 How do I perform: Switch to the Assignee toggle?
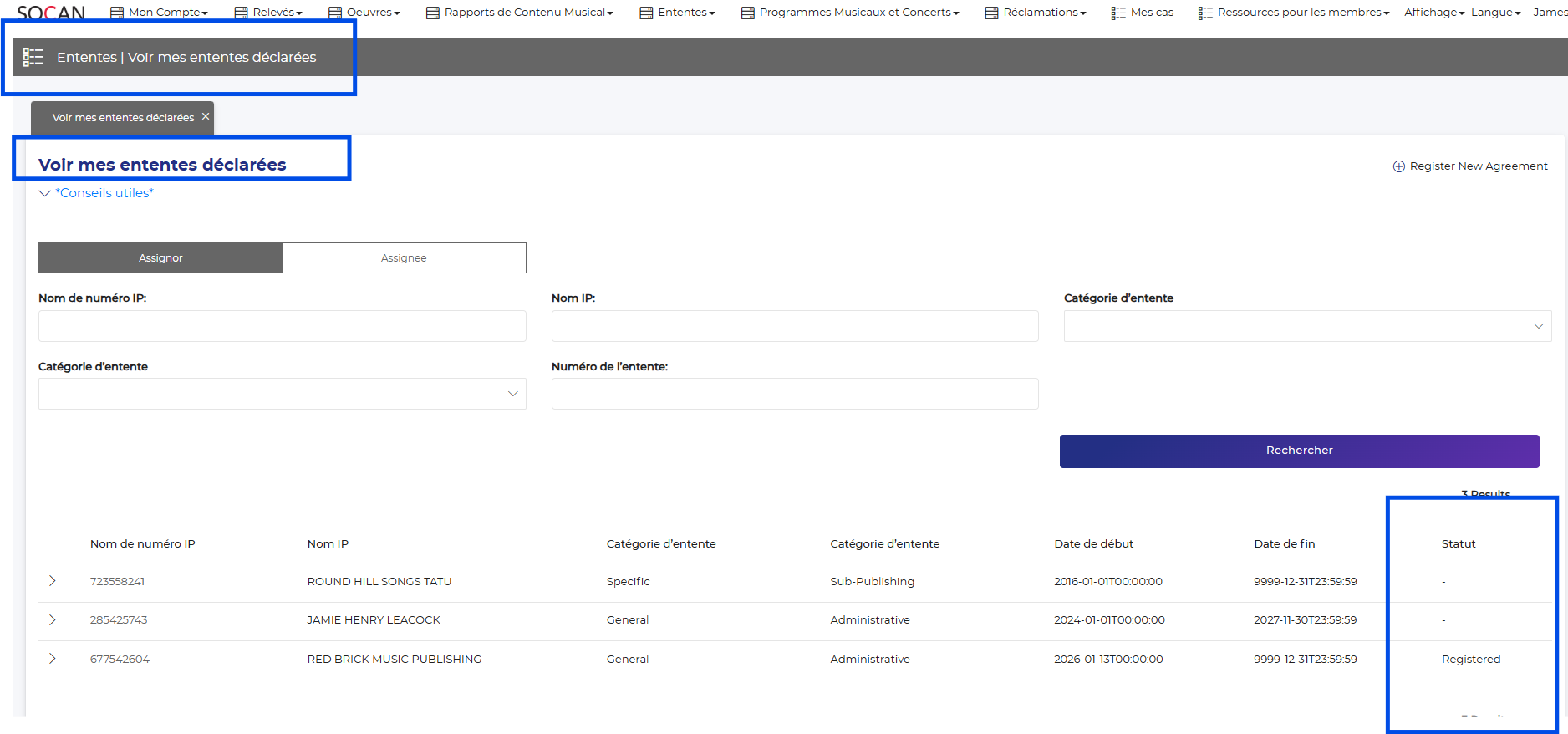[404, 258]
